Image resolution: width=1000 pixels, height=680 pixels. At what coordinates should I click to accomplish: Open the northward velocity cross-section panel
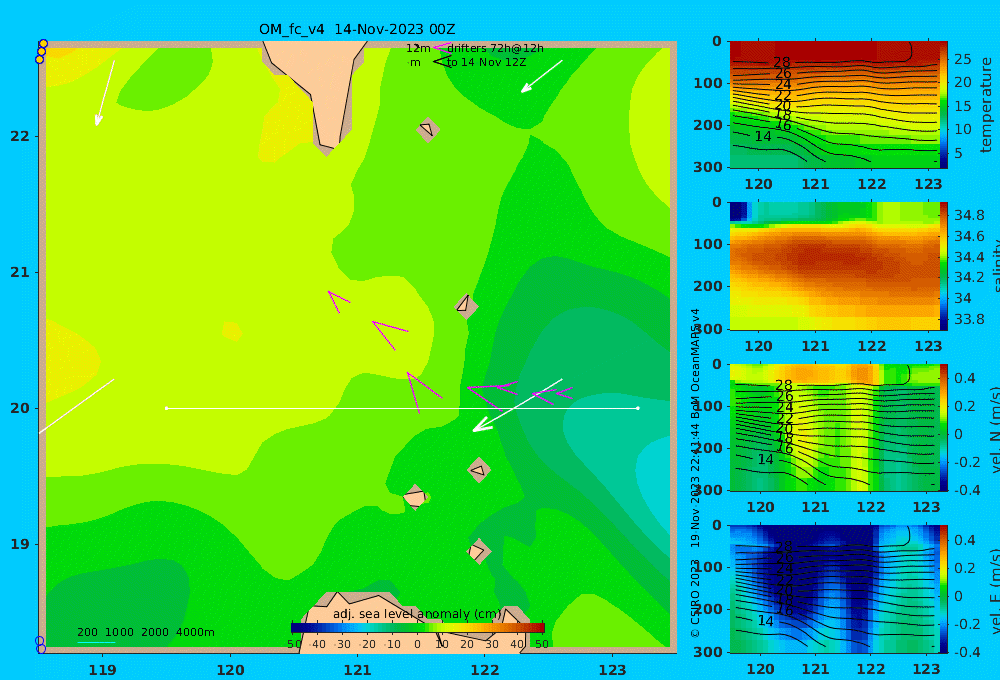[834, 427]
